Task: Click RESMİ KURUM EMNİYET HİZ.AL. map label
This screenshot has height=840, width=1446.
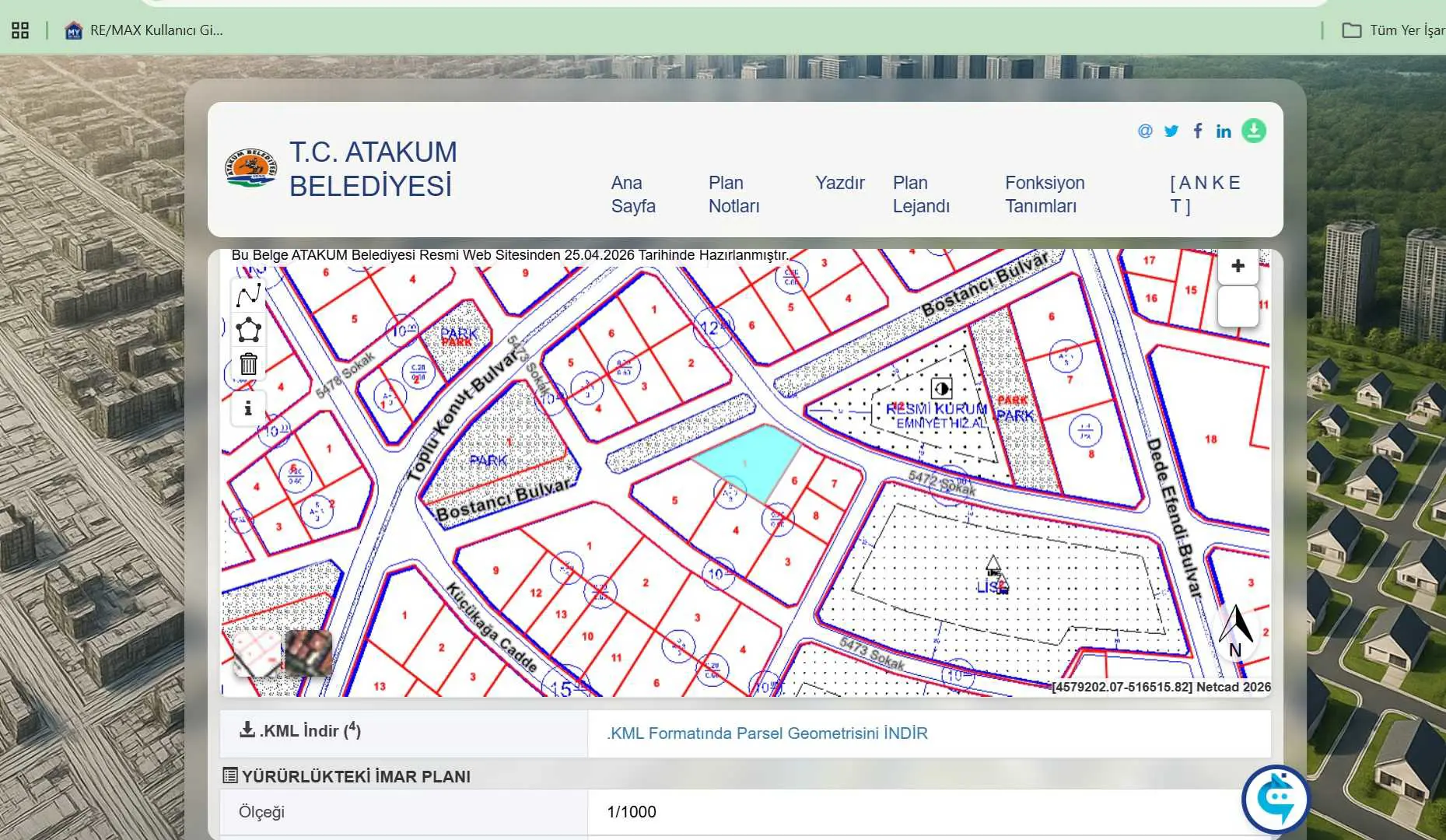Action: pos(937,416)
